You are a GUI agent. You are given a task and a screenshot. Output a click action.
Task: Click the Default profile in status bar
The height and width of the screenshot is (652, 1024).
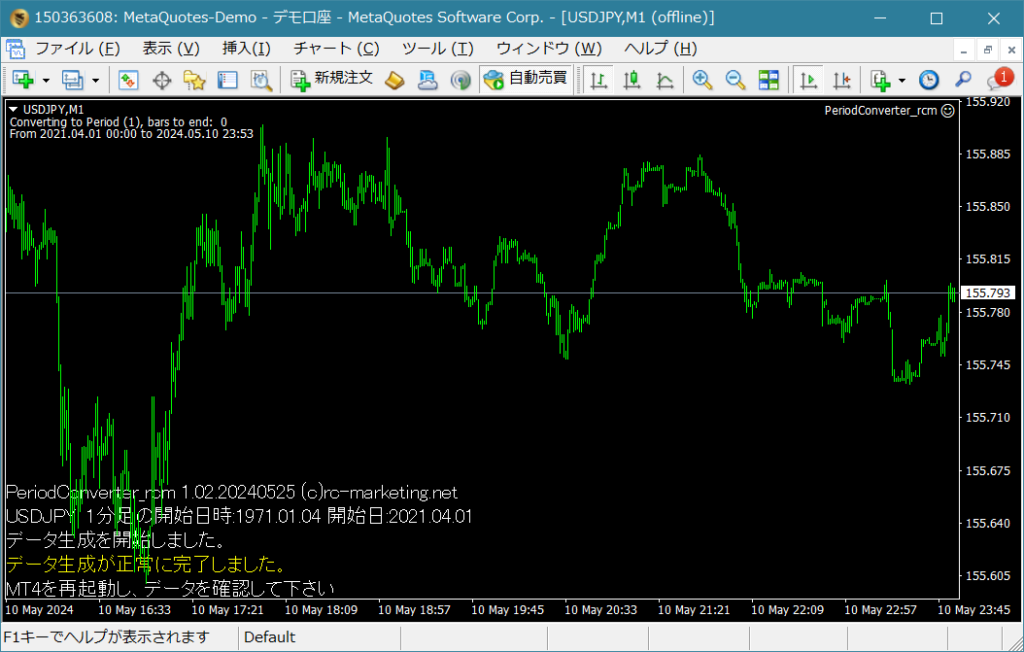[x=270, y=637]
